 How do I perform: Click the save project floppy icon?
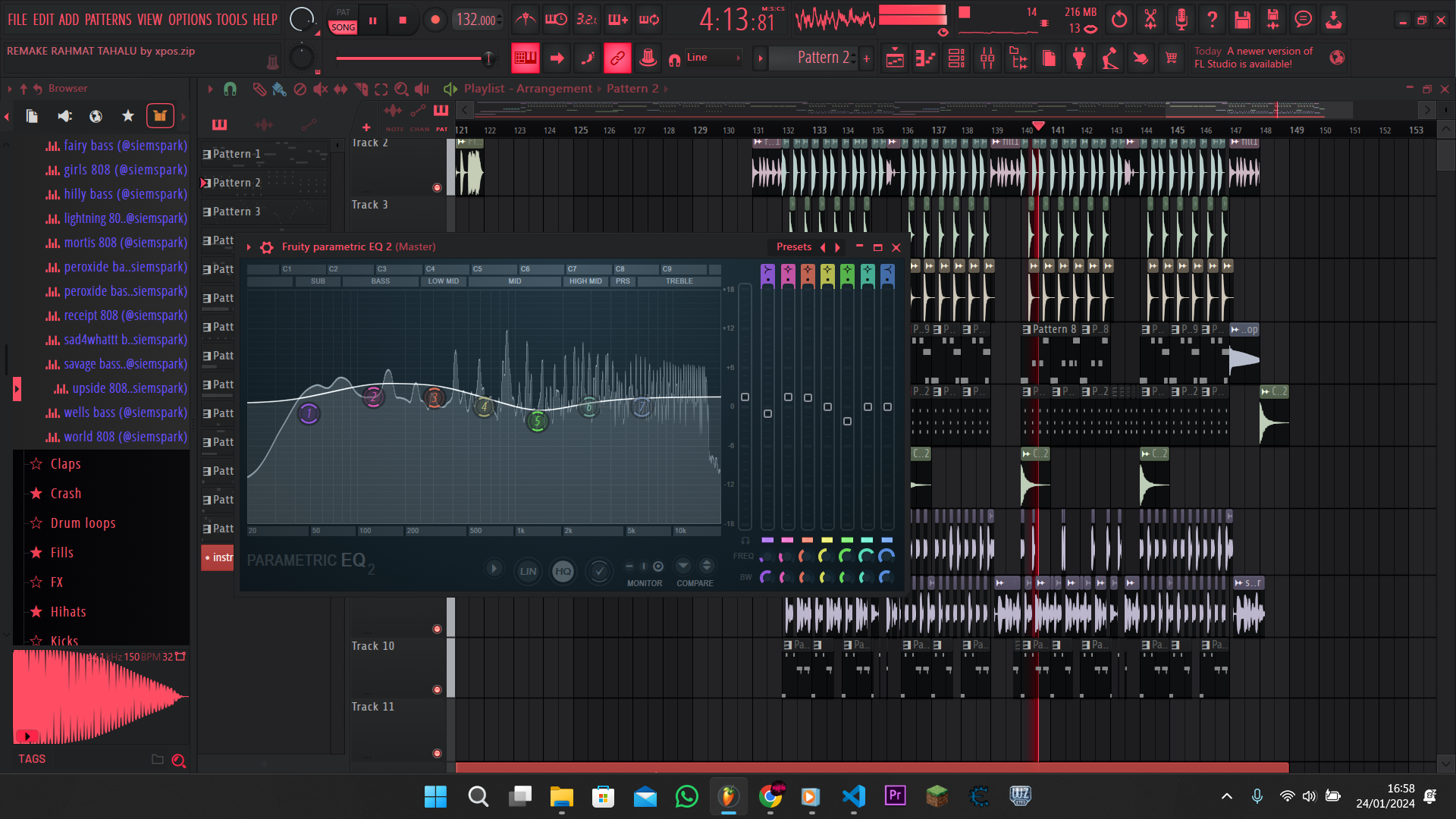(1242, 20)
